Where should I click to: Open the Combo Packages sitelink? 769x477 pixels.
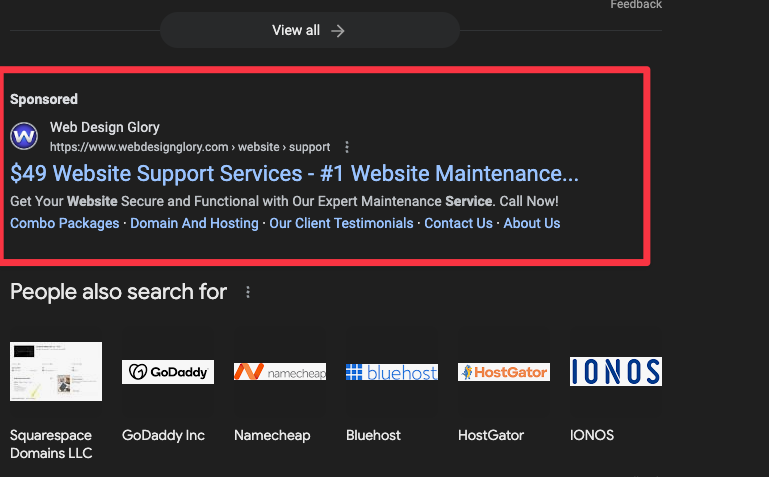click(65, 223)
